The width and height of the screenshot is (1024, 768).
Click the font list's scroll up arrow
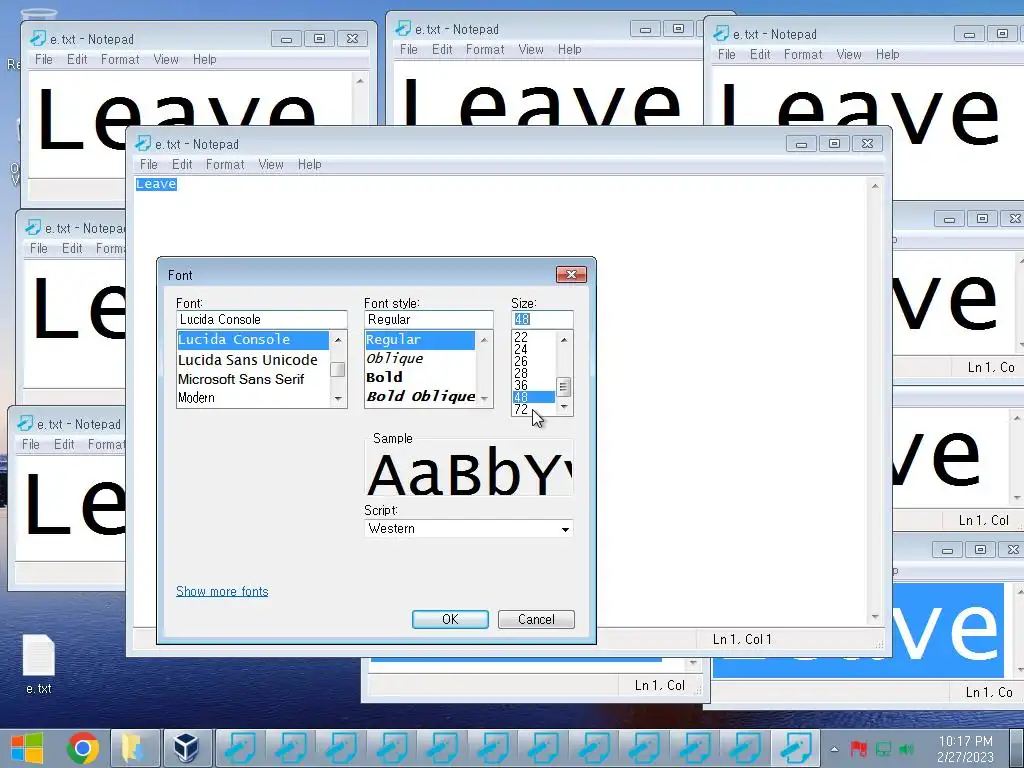click(x=338, y=340)
